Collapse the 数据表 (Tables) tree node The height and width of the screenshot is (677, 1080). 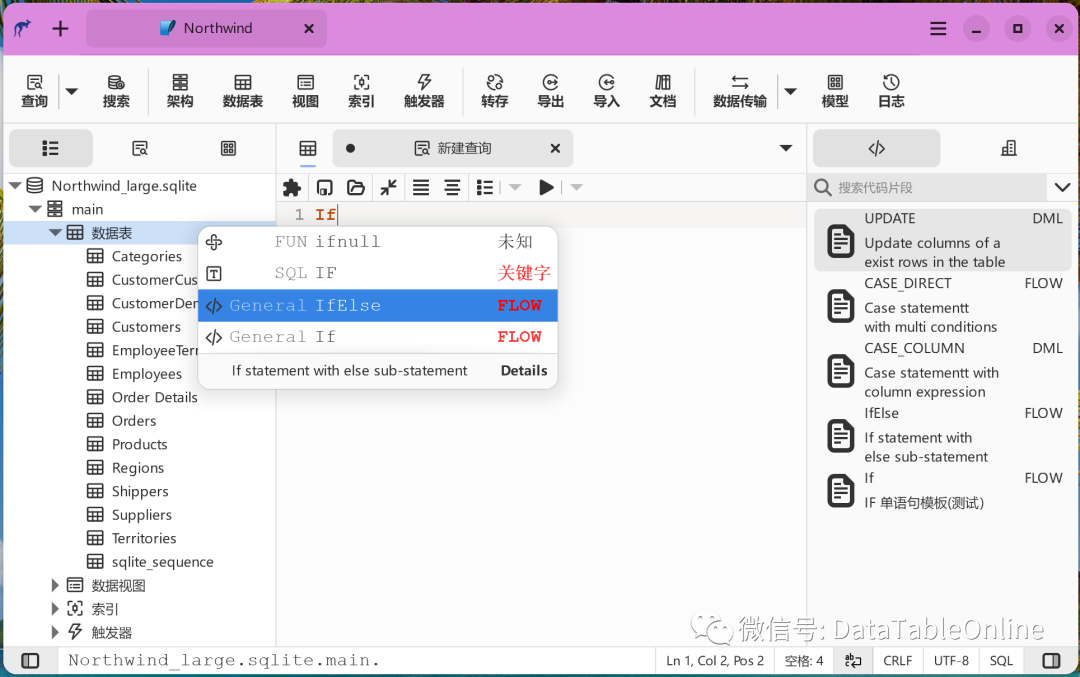pos(56,232)
